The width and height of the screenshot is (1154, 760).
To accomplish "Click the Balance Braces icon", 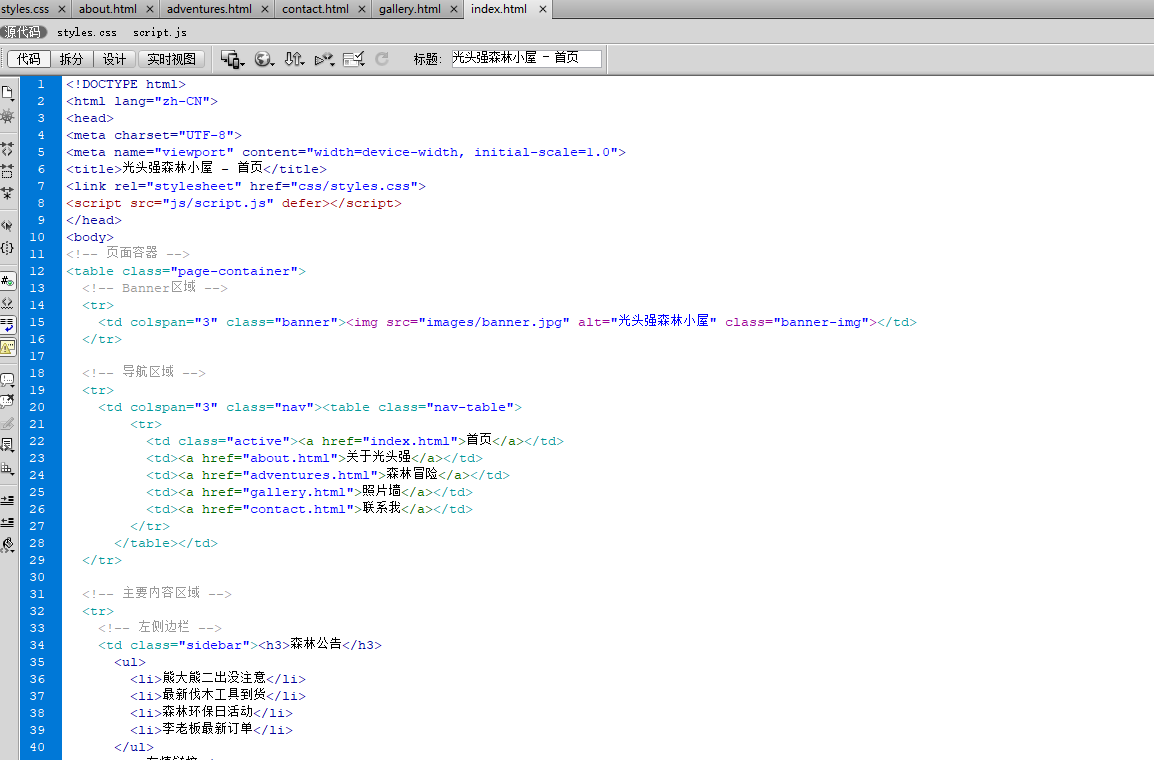I will (7, 248).
